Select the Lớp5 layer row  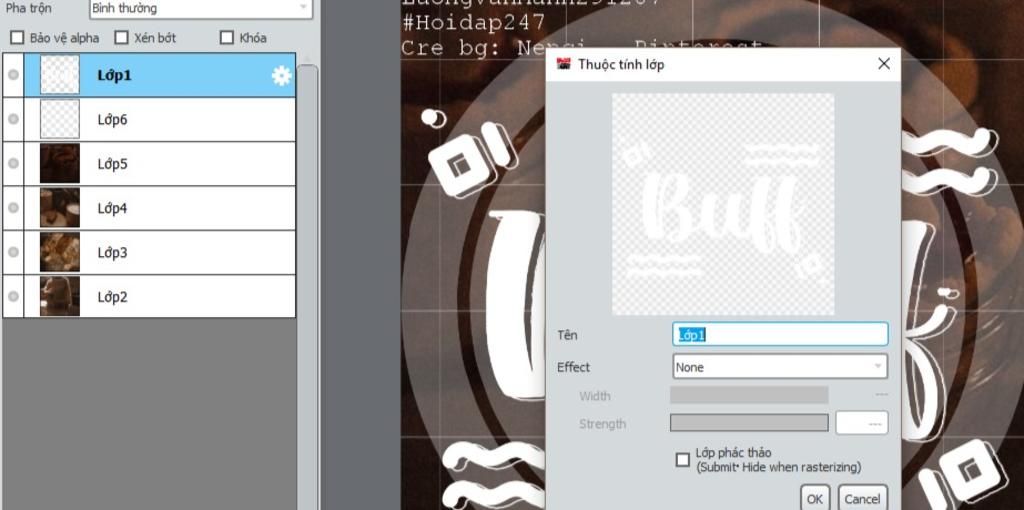tap(159, 164)
